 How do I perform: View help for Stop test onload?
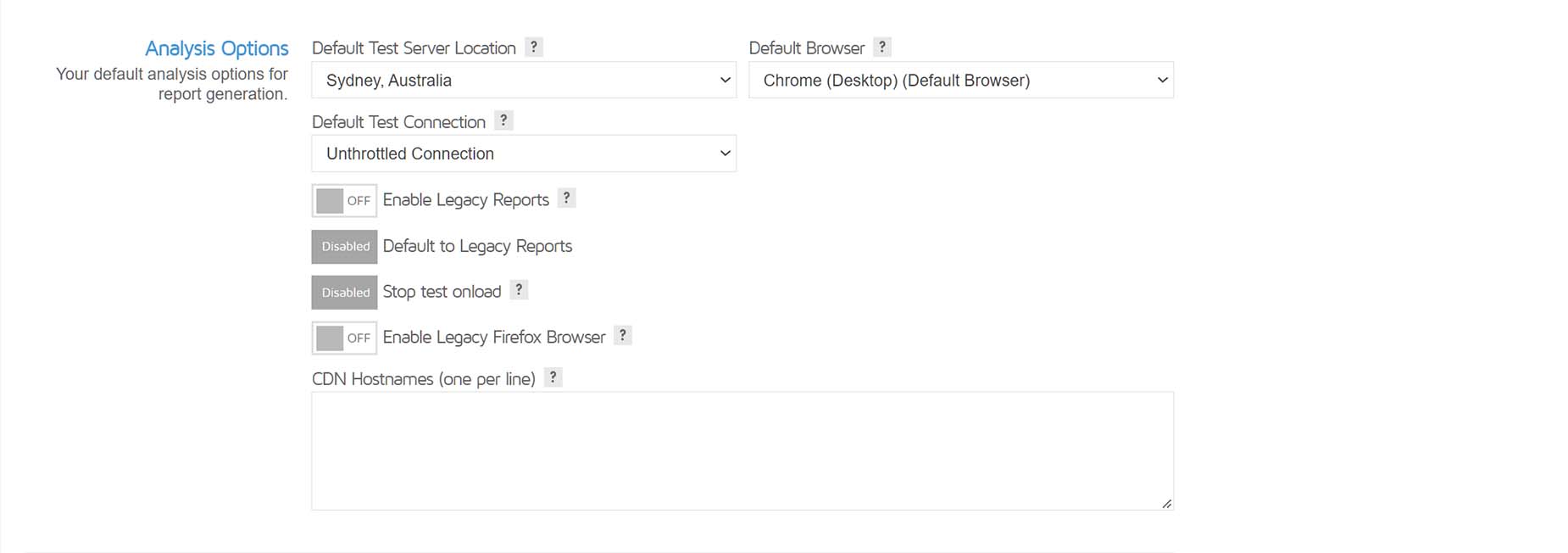point(520,290)
